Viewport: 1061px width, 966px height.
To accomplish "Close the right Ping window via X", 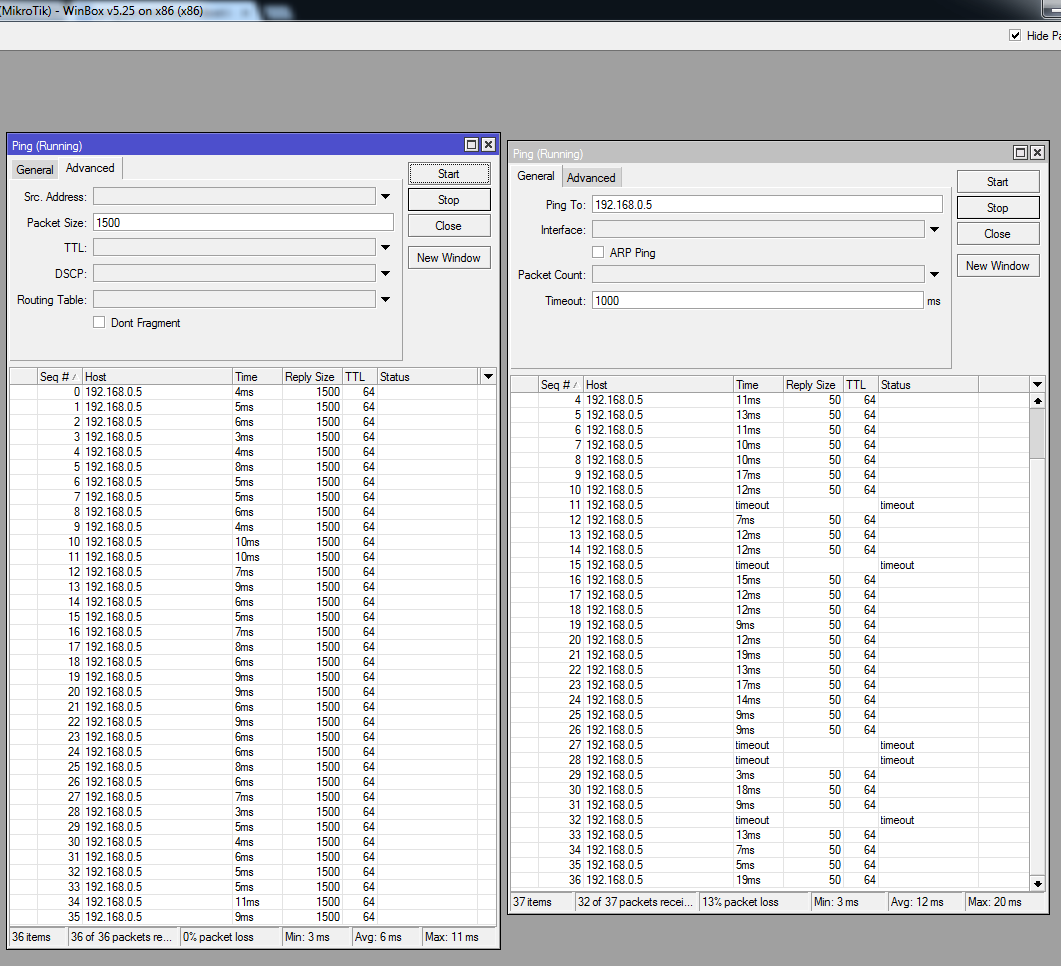I will point(1037,153).
